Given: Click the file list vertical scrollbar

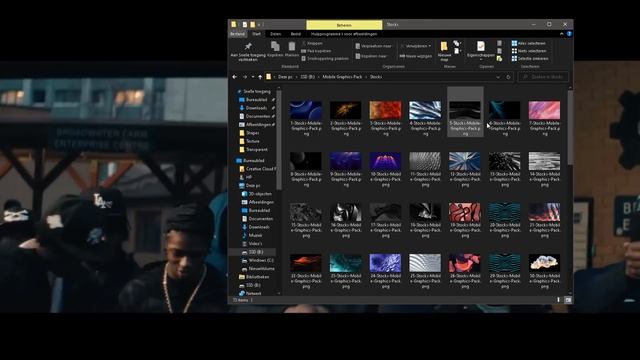Looking at the screenshot, I should [x=570, y=127].
